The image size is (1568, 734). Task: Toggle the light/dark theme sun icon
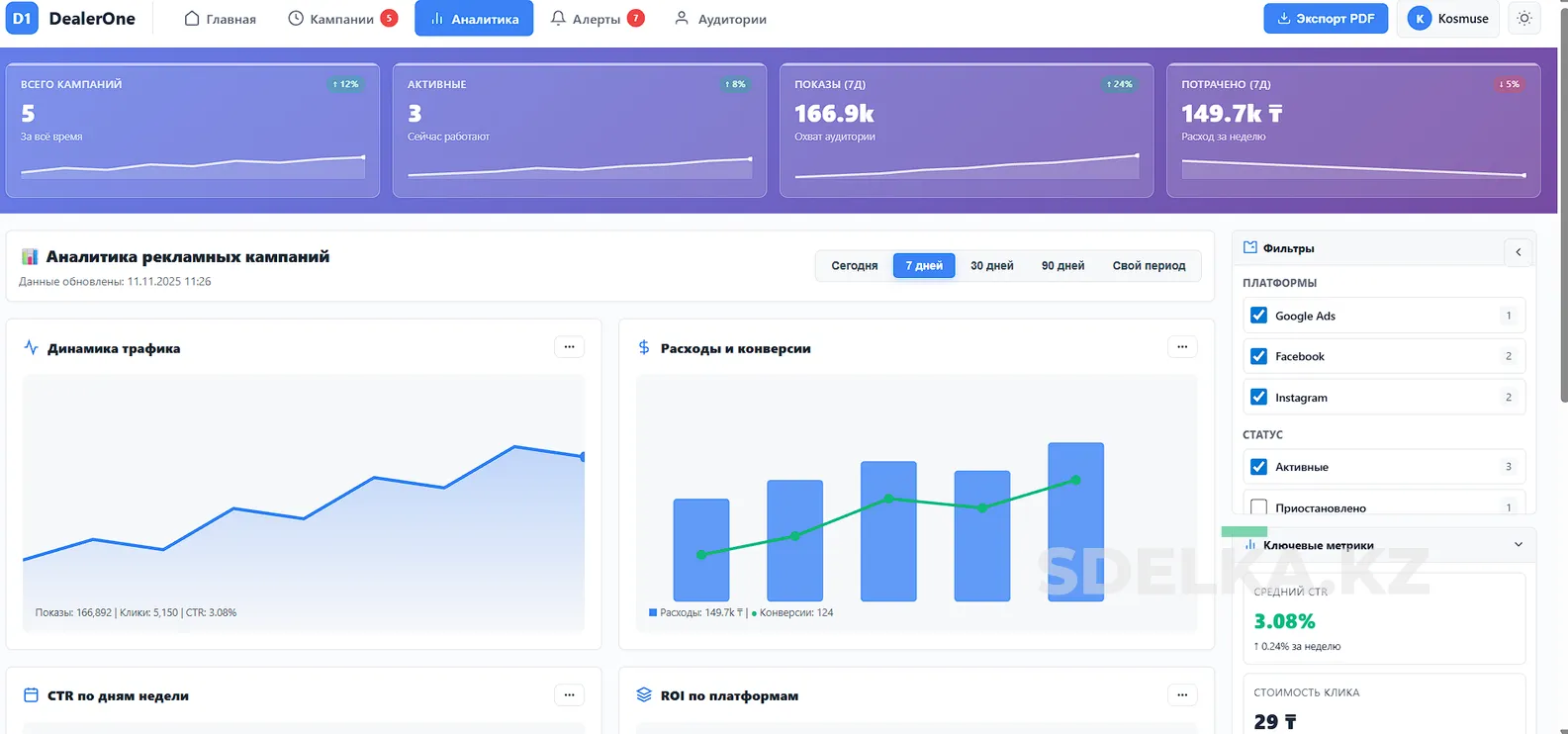[1524, 19]
